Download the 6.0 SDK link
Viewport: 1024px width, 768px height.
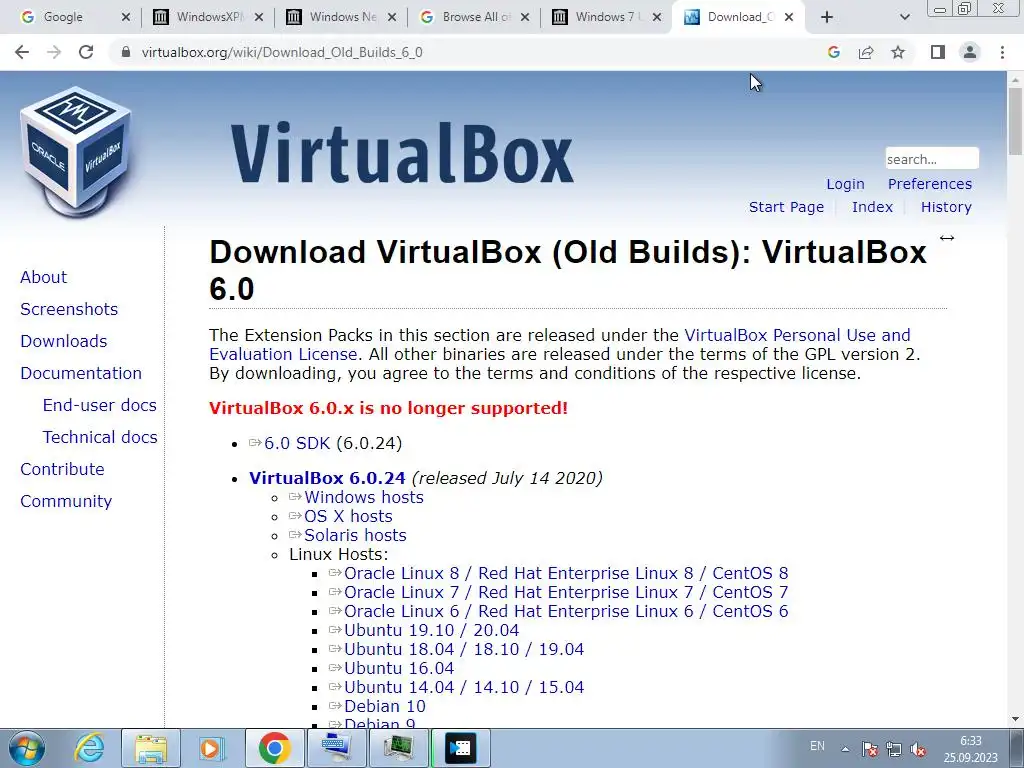pyautogui.click(x=297, y=443)
